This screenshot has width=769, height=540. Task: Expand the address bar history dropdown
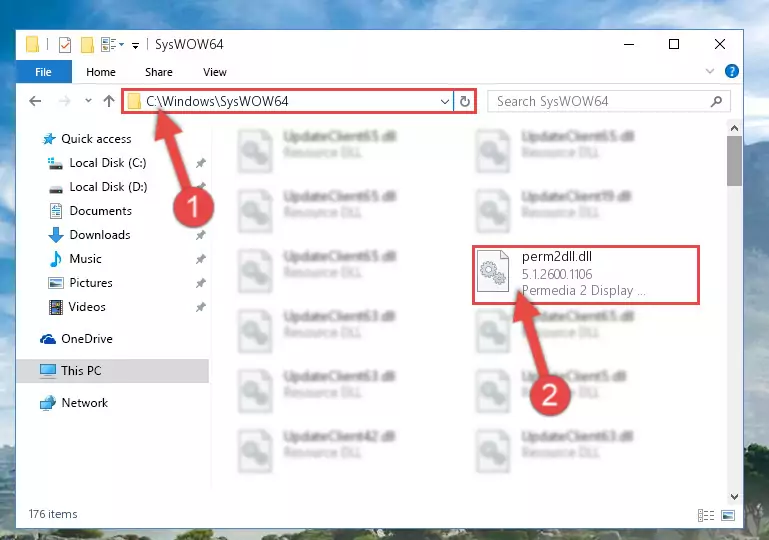tap(444, 102)
